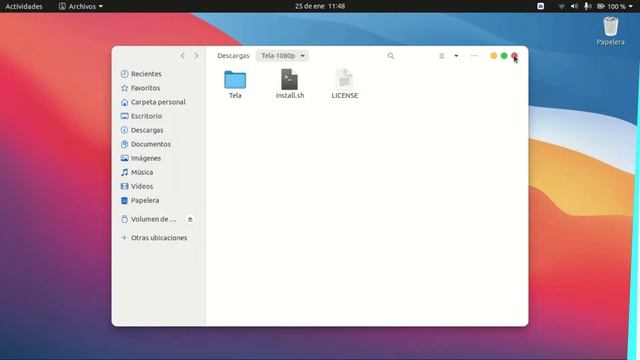Viewport: 640px width, 360px height.
Task: Go back with the left arrow
Action: 182,56
